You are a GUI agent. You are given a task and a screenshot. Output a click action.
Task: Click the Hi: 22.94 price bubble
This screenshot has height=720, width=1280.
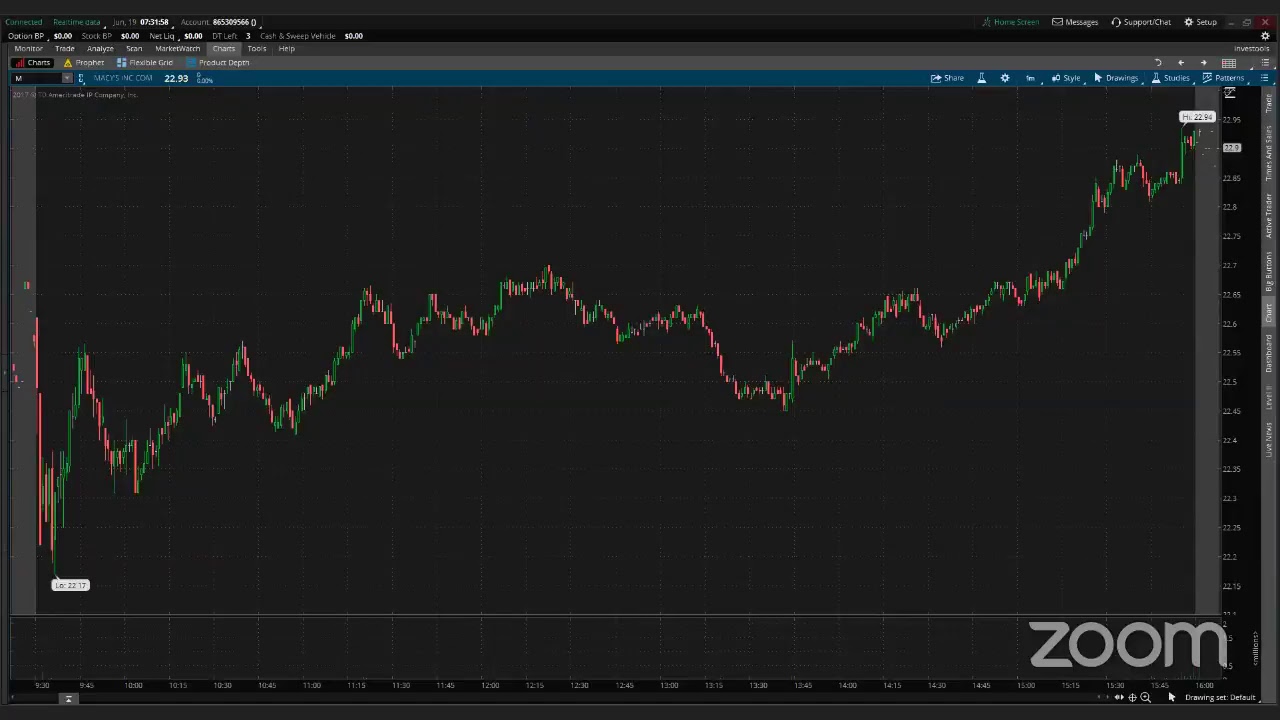pyautogui.click(x=1197, y=117)
